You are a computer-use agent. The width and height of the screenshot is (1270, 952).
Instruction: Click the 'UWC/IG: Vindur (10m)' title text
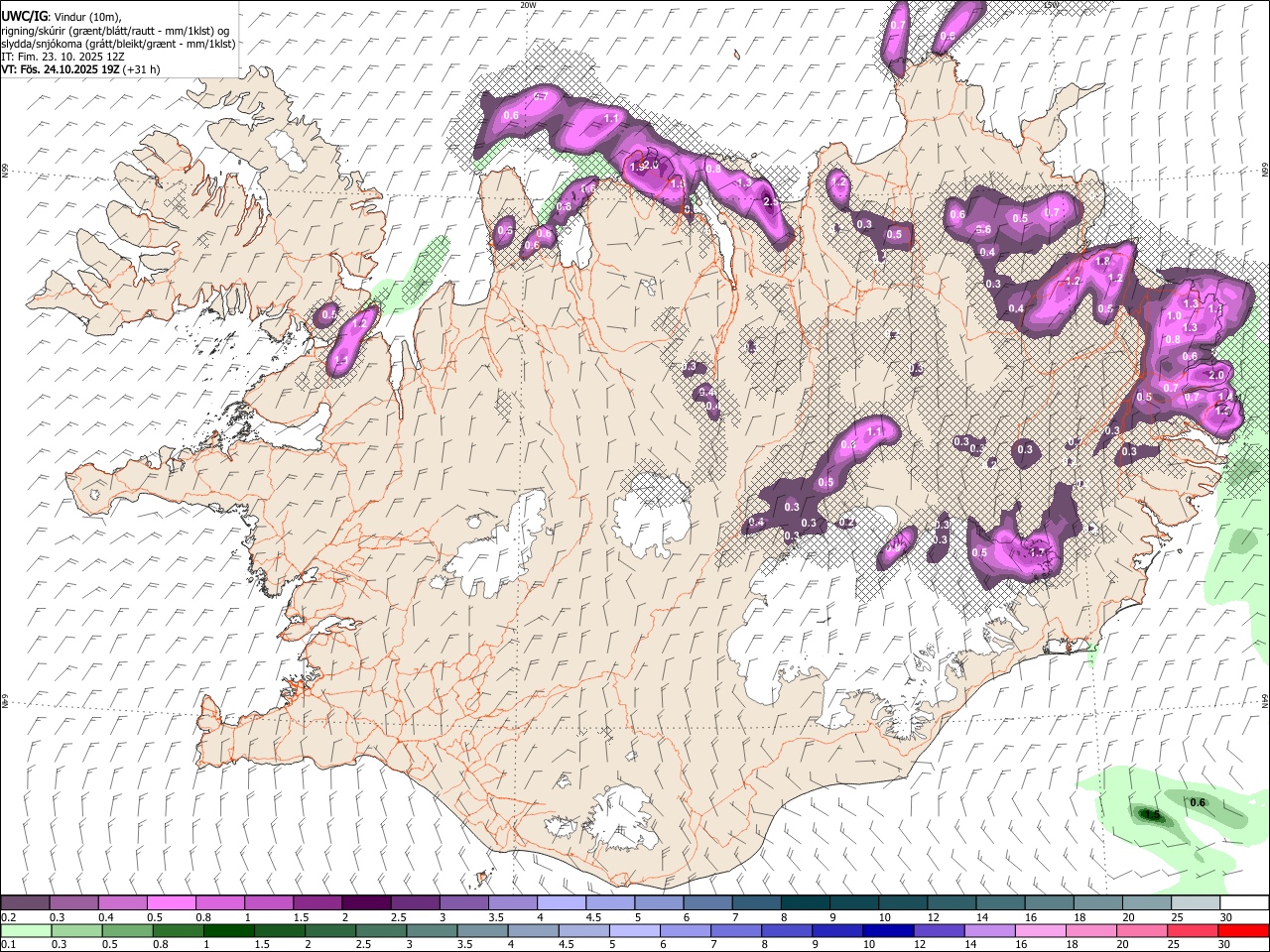61,17
